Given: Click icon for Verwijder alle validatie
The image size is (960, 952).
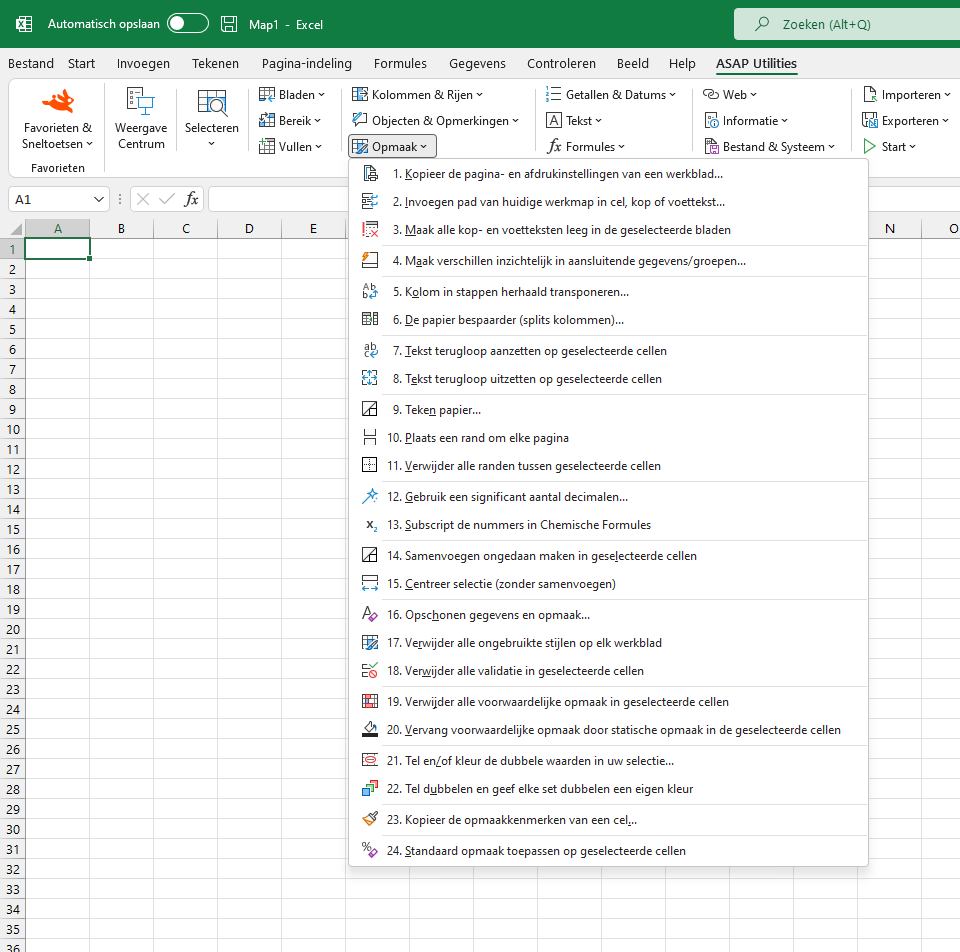Looking at the screenshot, I should tap(370, 670).
